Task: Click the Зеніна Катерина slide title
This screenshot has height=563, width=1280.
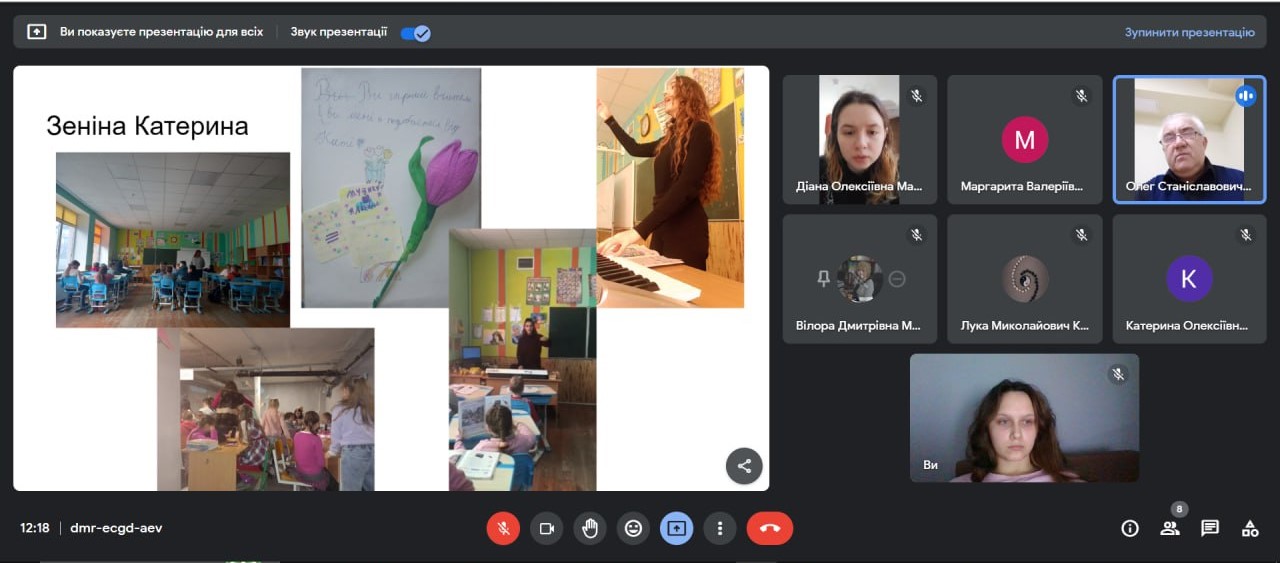Action: coord(147,126)
